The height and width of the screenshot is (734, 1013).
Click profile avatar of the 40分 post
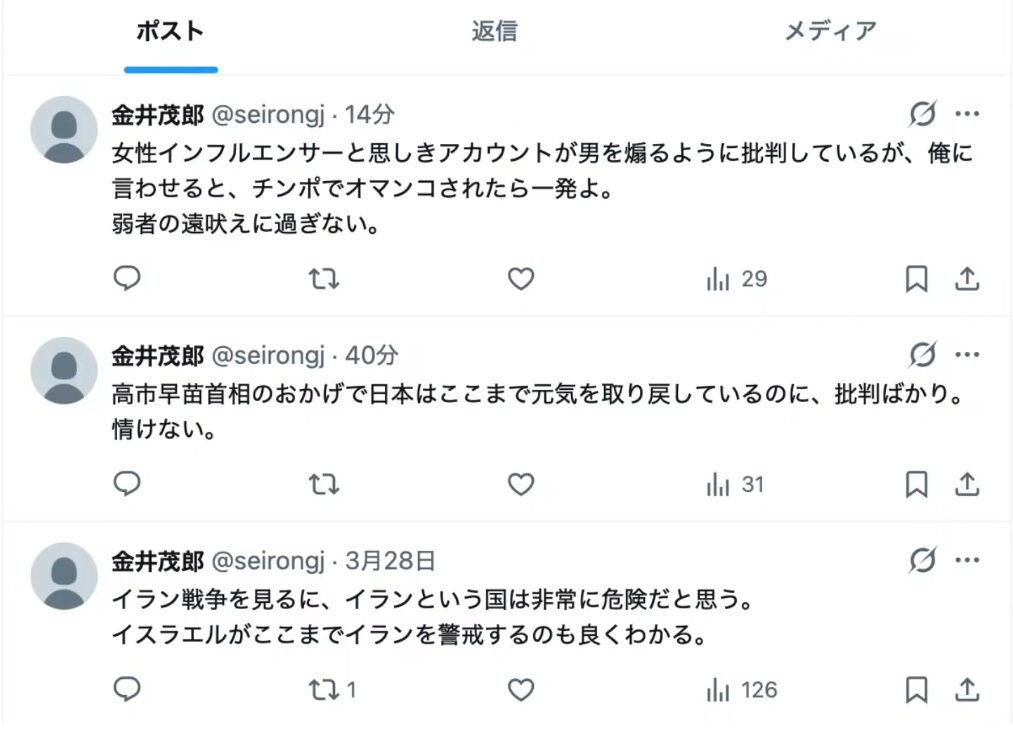pos(65,371)
